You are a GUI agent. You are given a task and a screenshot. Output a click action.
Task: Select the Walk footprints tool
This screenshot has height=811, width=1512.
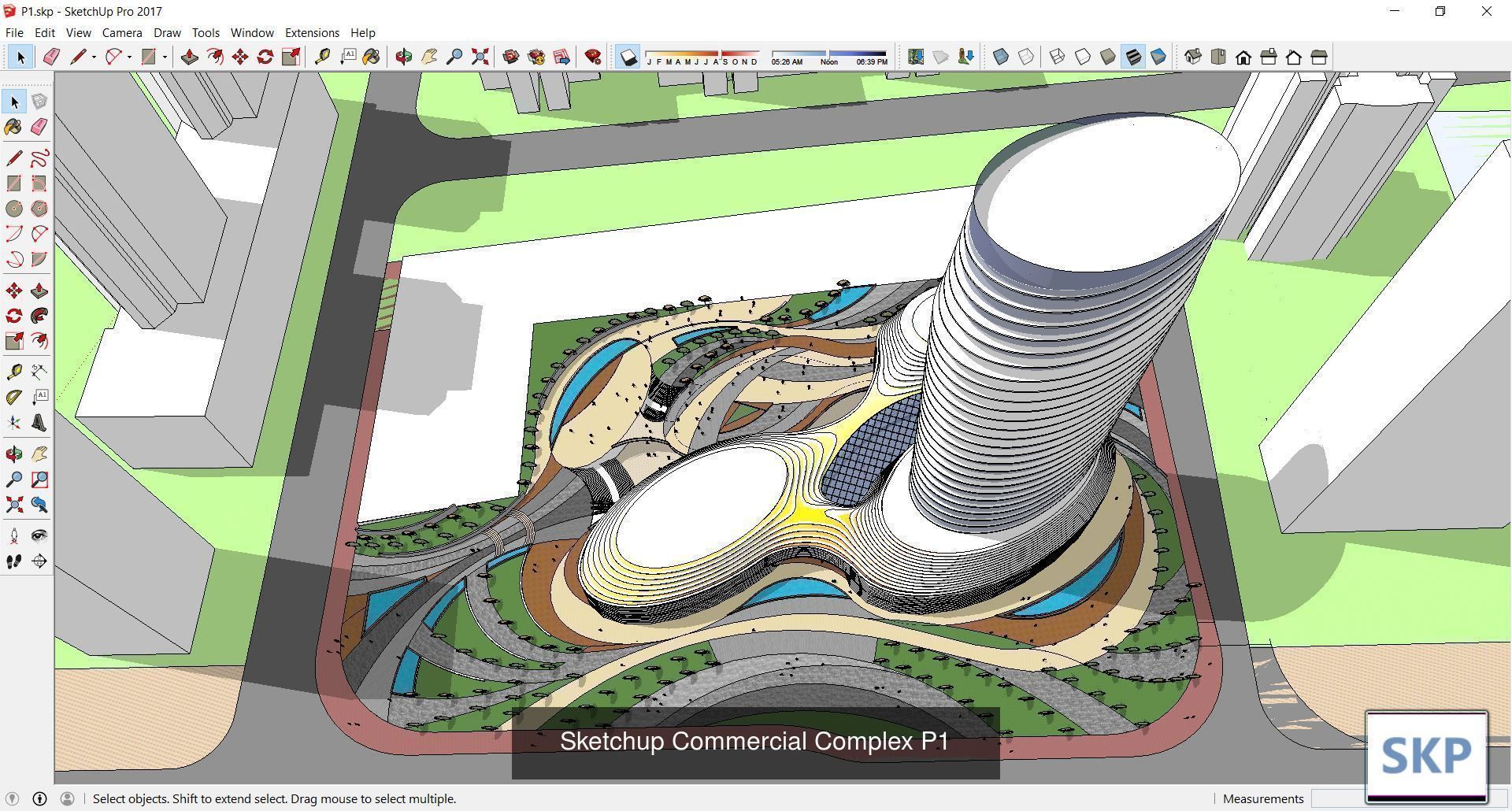click(x=14, y=561)
